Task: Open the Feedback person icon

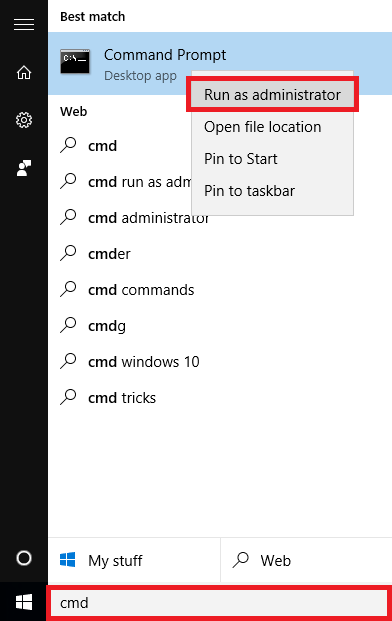Action: [24, 168]
